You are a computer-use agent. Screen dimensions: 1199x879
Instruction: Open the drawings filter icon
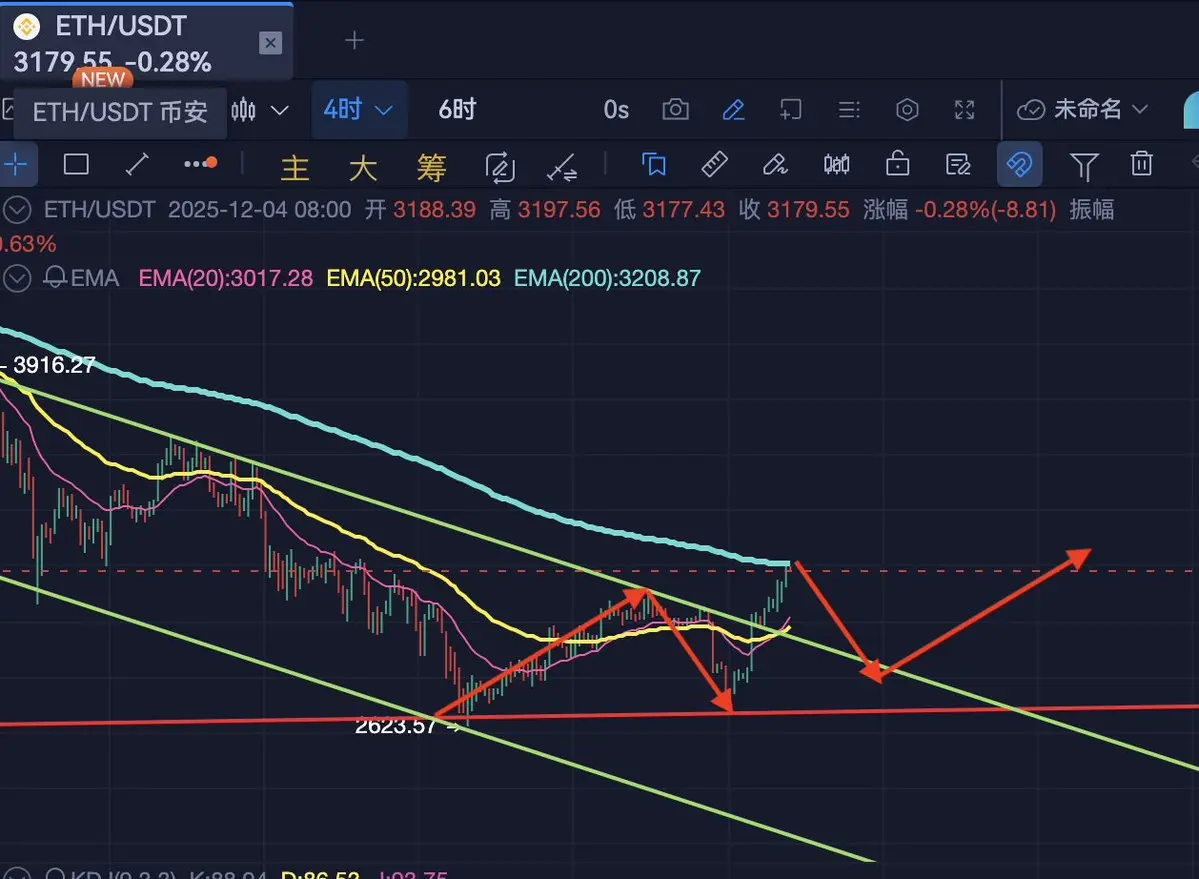tap(1084, 166)
